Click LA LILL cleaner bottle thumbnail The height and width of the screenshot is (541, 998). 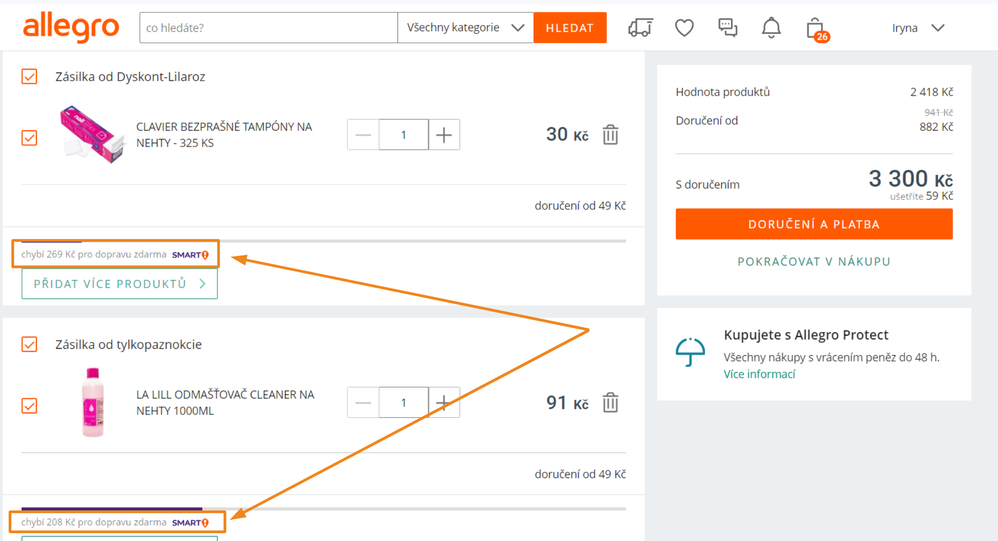click(x=93, y=402)
